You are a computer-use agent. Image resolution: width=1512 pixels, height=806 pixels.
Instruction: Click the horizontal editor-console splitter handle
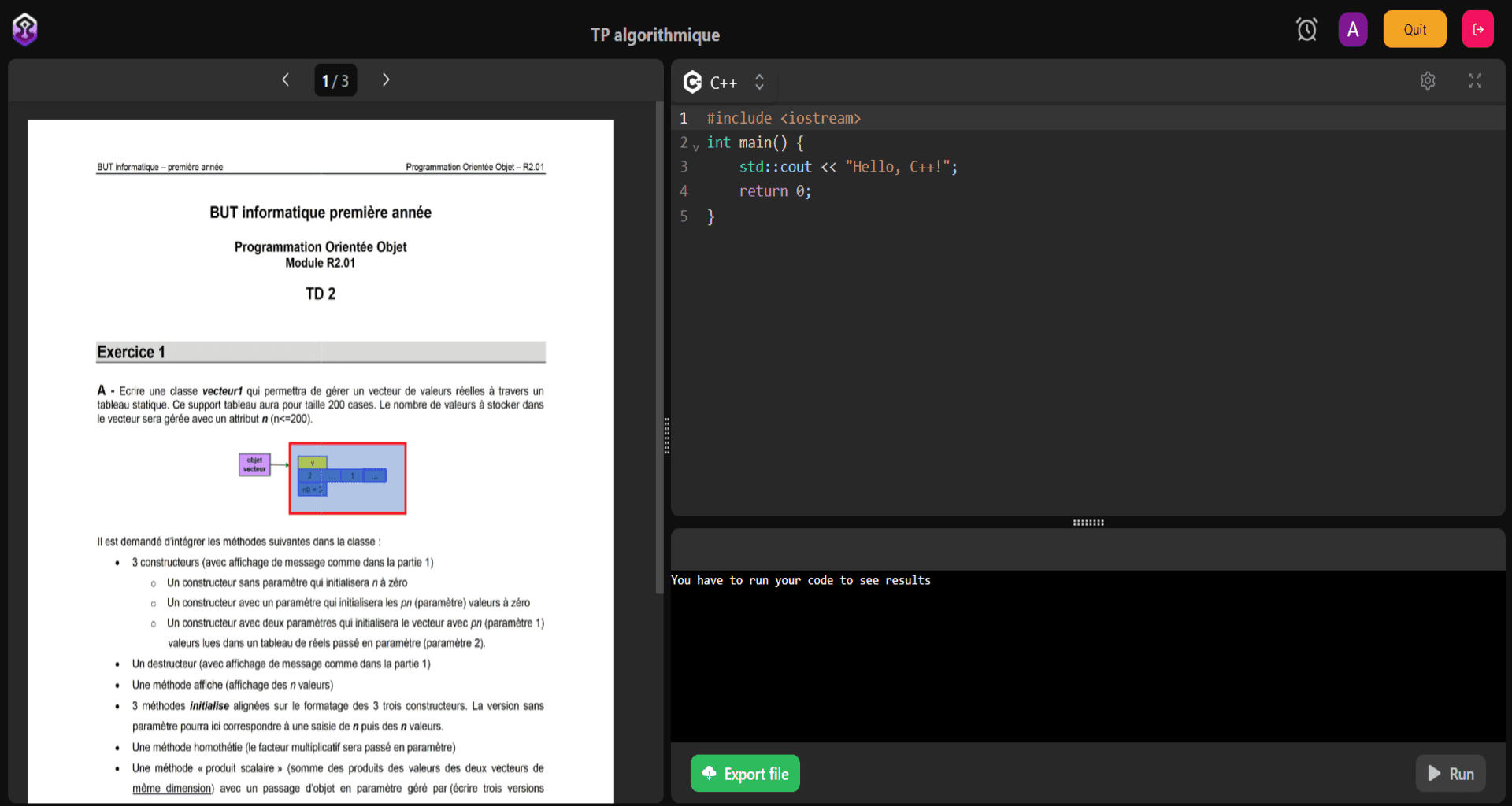pos(1088,523)
